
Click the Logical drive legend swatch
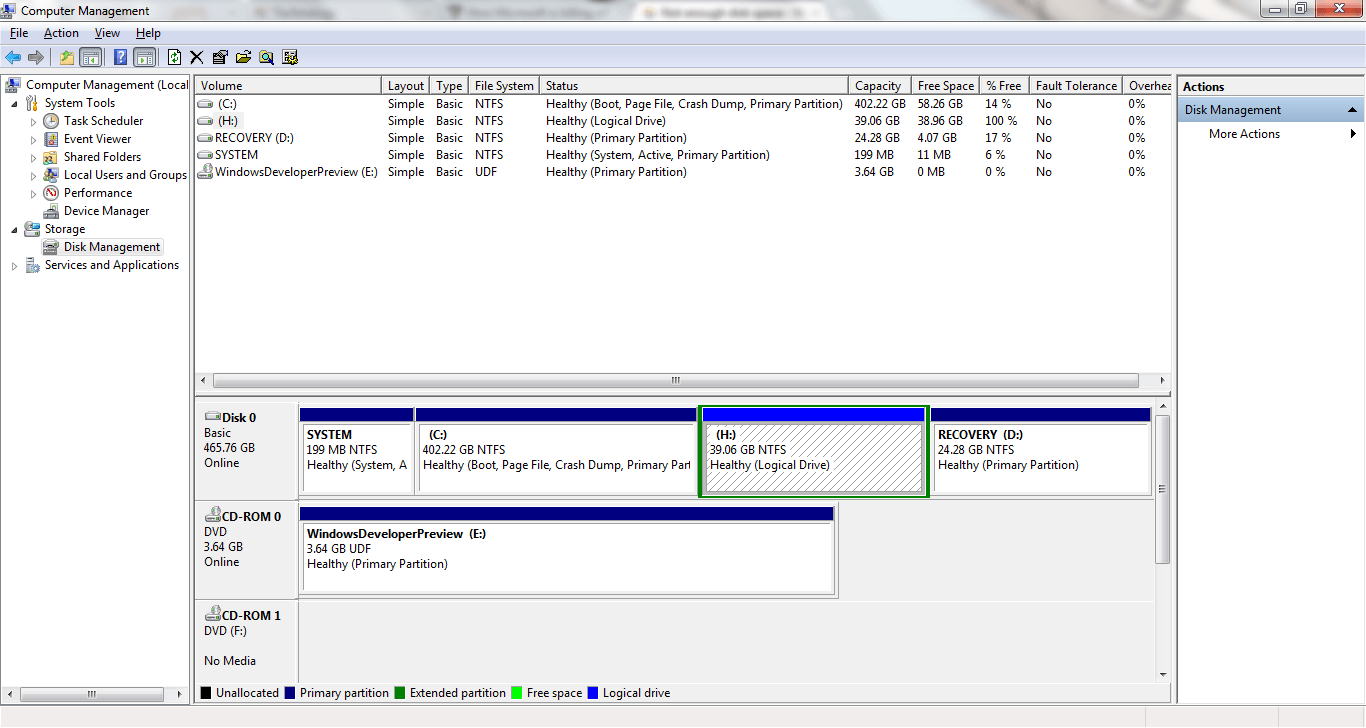click(x=593, y=693)
